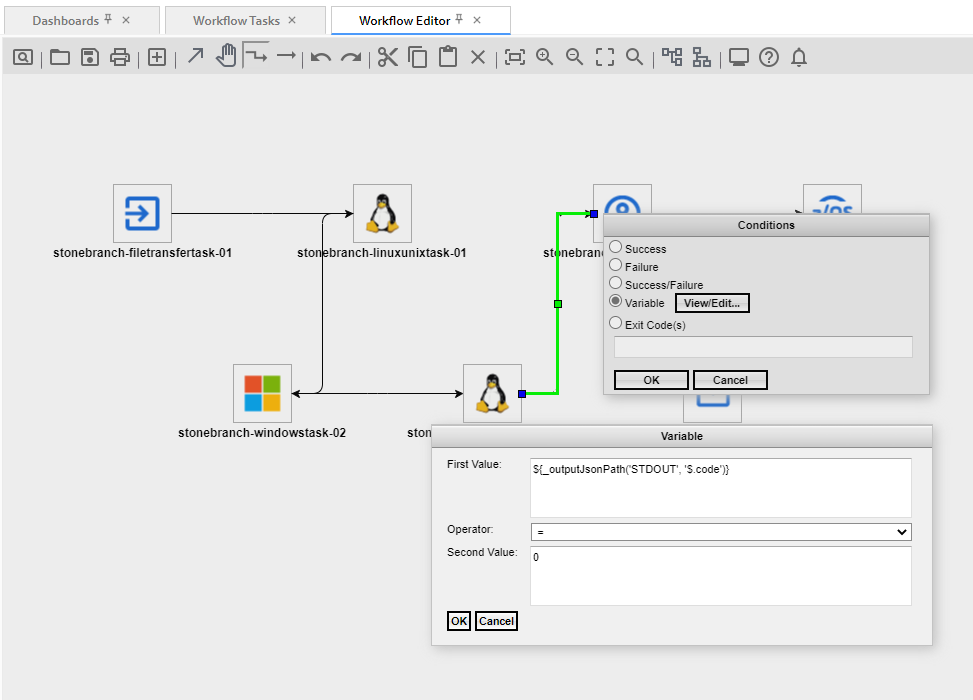Image resolution: width=973 pixels, height=700 pixels.
Task: Select the stonebranch-windowstask-02 Windows node
Action: coord(262,393)
